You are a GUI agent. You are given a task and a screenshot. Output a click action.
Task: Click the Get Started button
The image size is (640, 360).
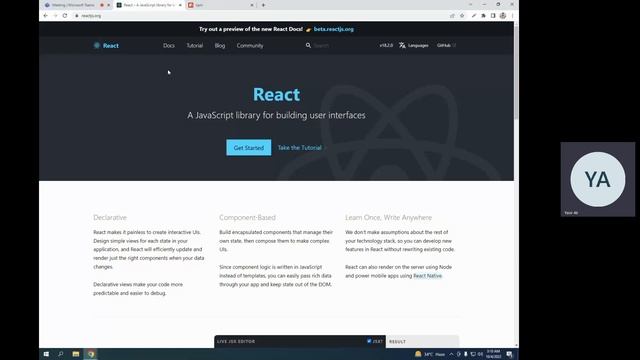[x=249, y=147]
